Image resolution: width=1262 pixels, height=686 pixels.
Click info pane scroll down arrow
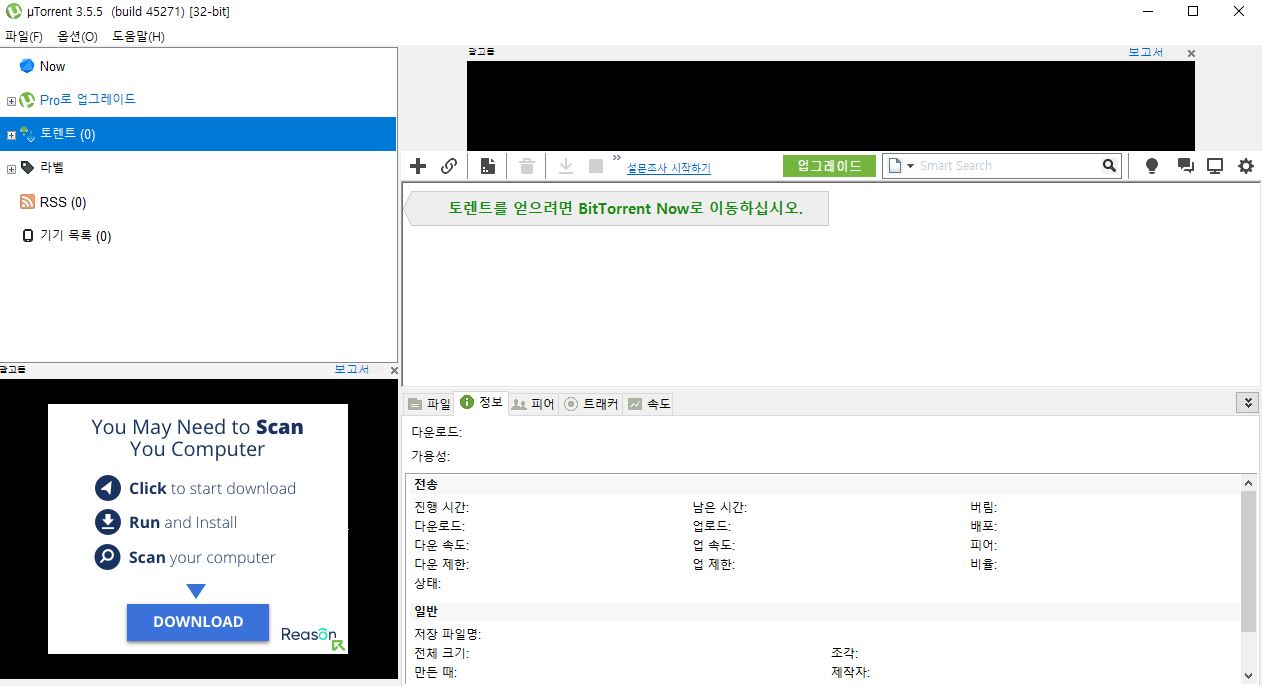pos(1248,676)
